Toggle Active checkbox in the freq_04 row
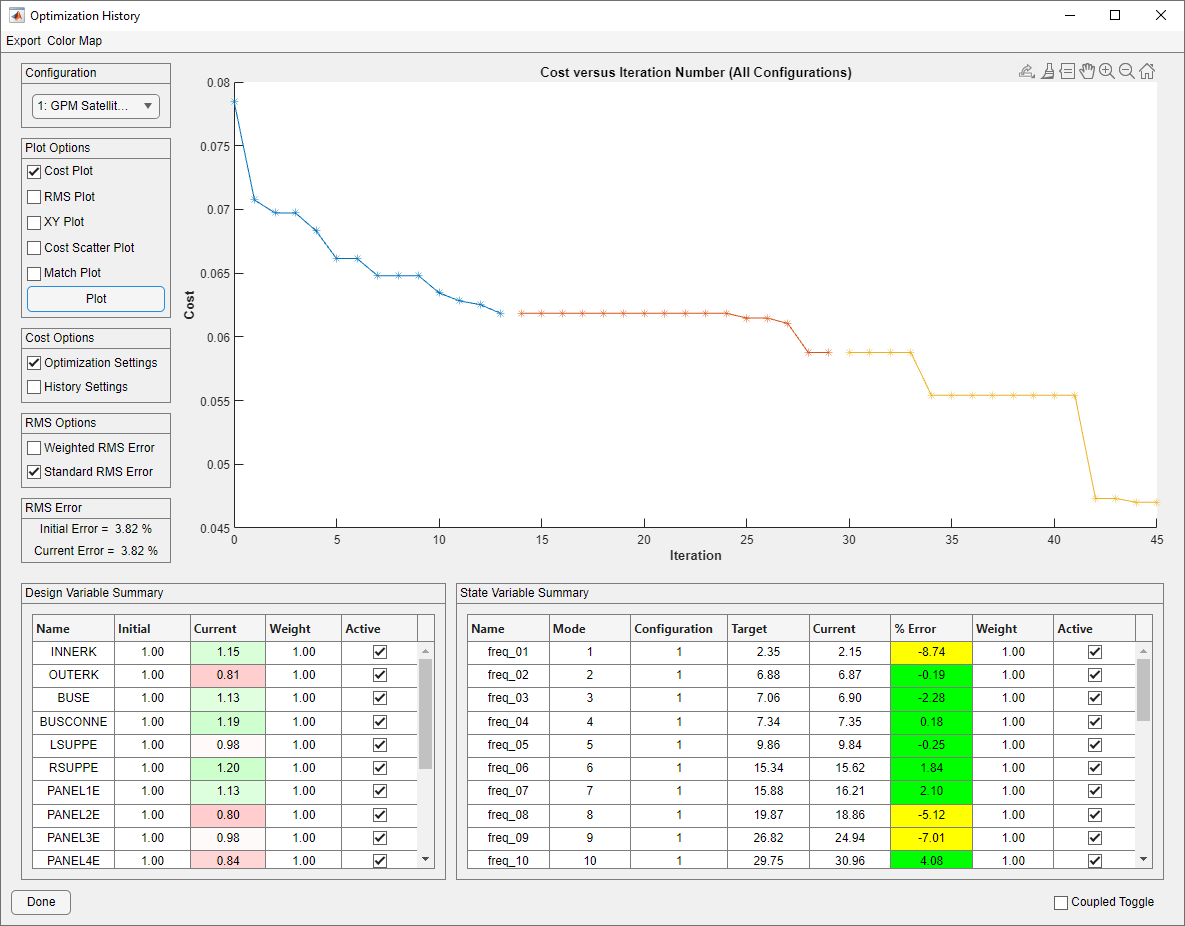Viewport: 1185px width, 926px height. 1094,722
